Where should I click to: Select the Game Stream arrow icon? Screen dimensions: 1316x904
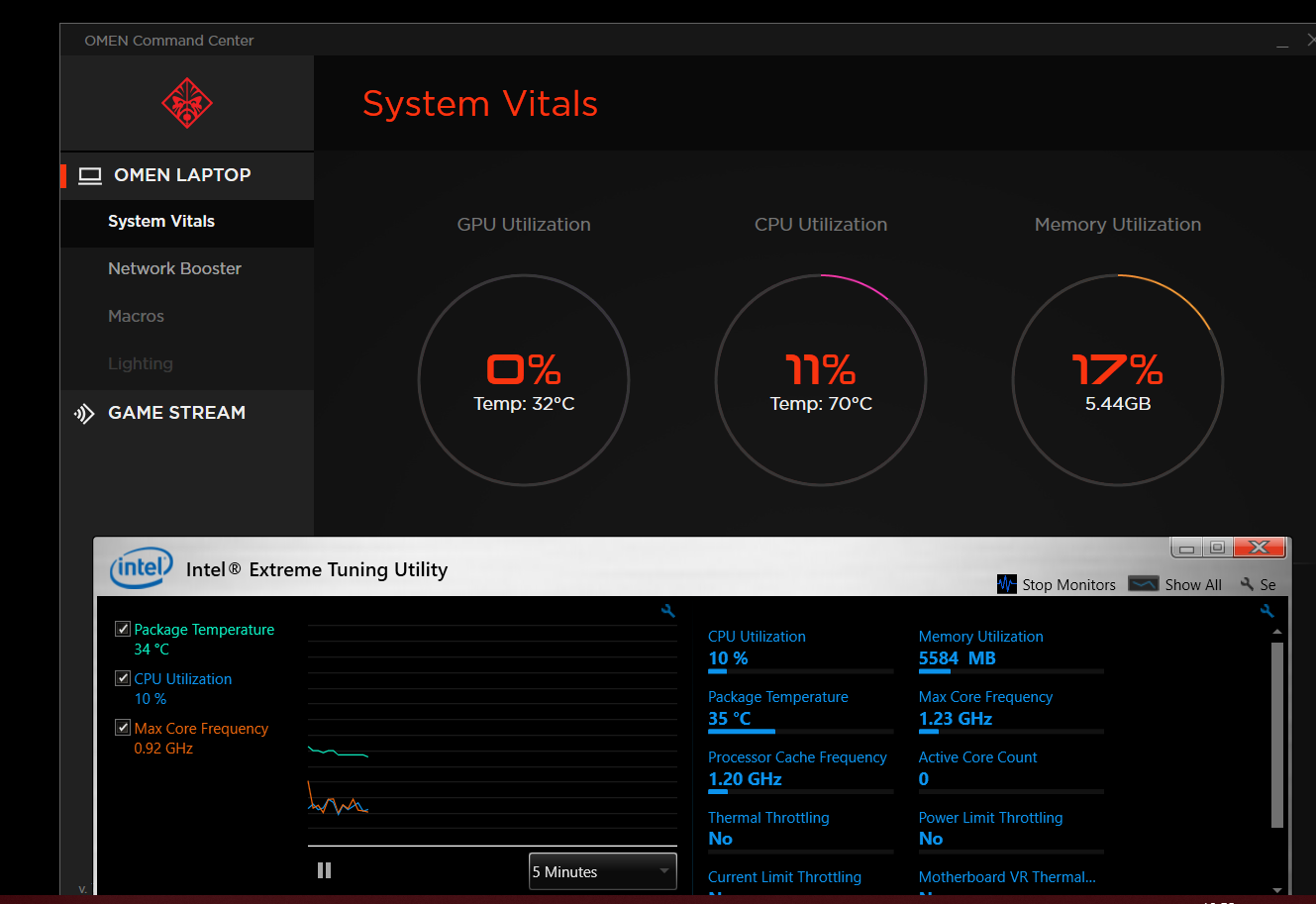pyautogui.click(x=84, y=413)
